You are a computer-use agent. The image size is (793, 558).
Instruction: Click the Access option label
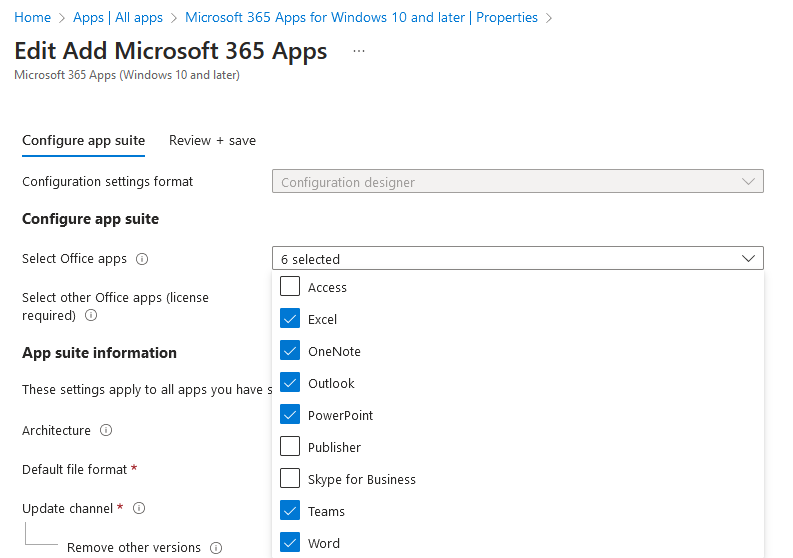pyautogui.click(x=327, y=288)
